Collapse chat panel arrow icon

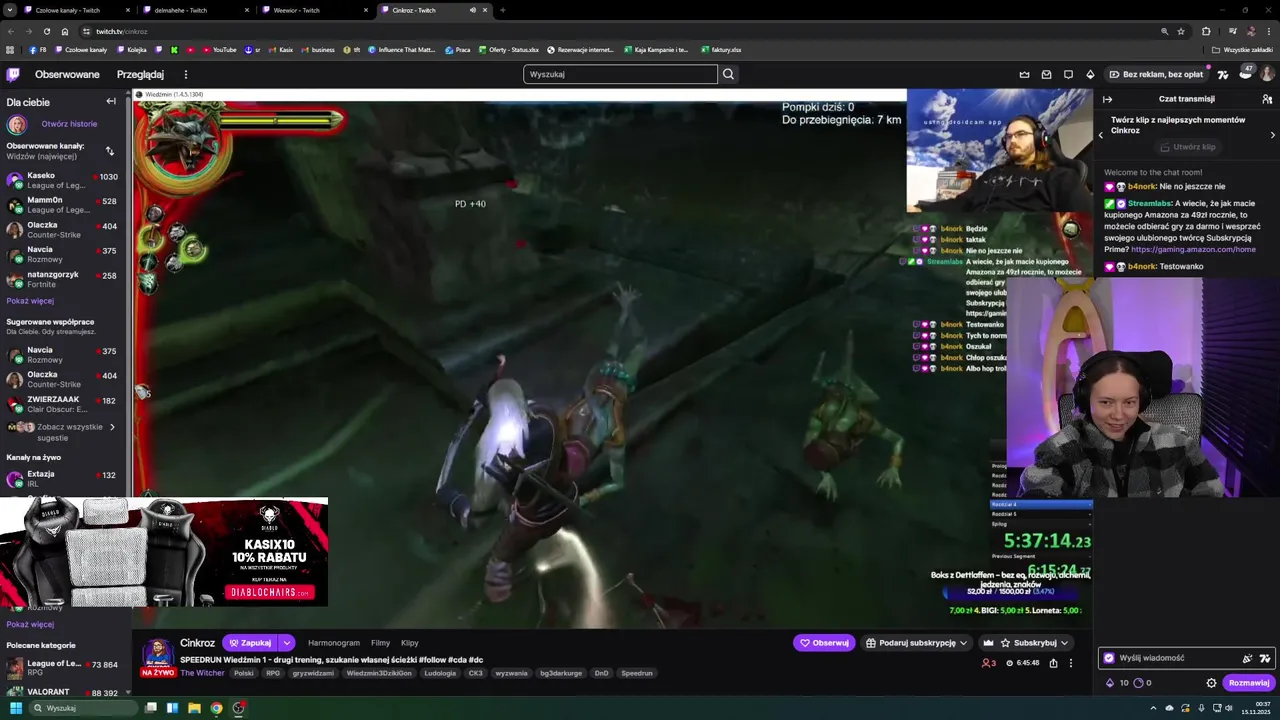pyautogui.click(x=1107, y=99)
